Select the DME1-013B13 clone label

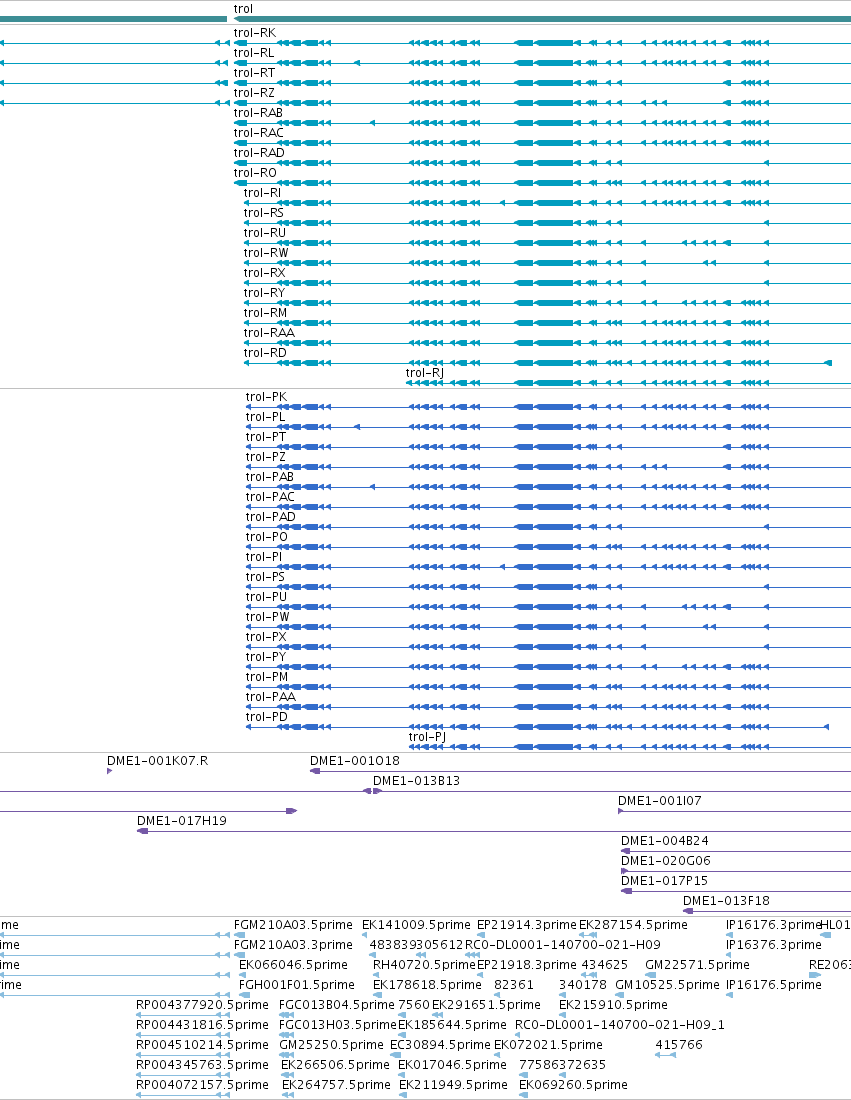(417, 781)
